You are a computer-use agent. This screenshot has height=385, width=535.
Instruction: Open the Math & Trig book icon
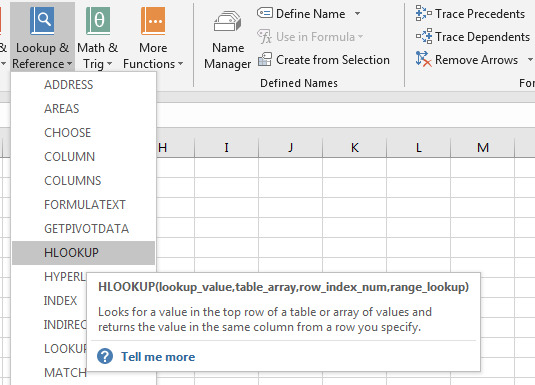click(98, 21)
